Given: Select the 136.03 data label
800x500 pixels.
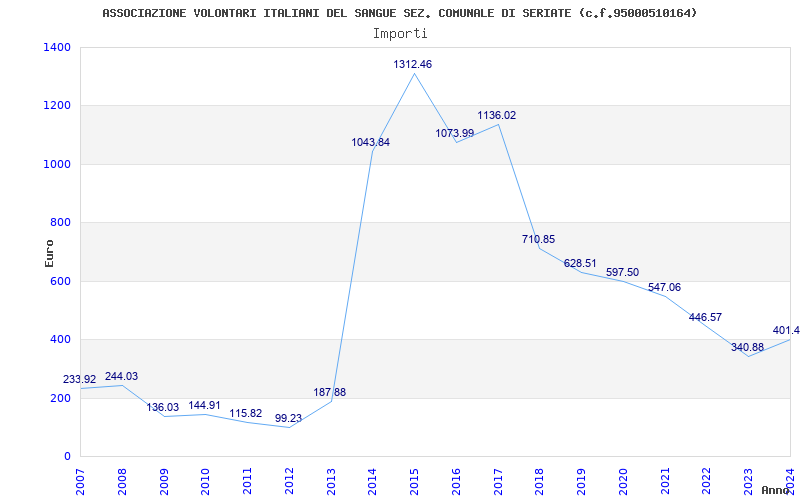Looking at the screenshot, I should (x=163, y=407).
